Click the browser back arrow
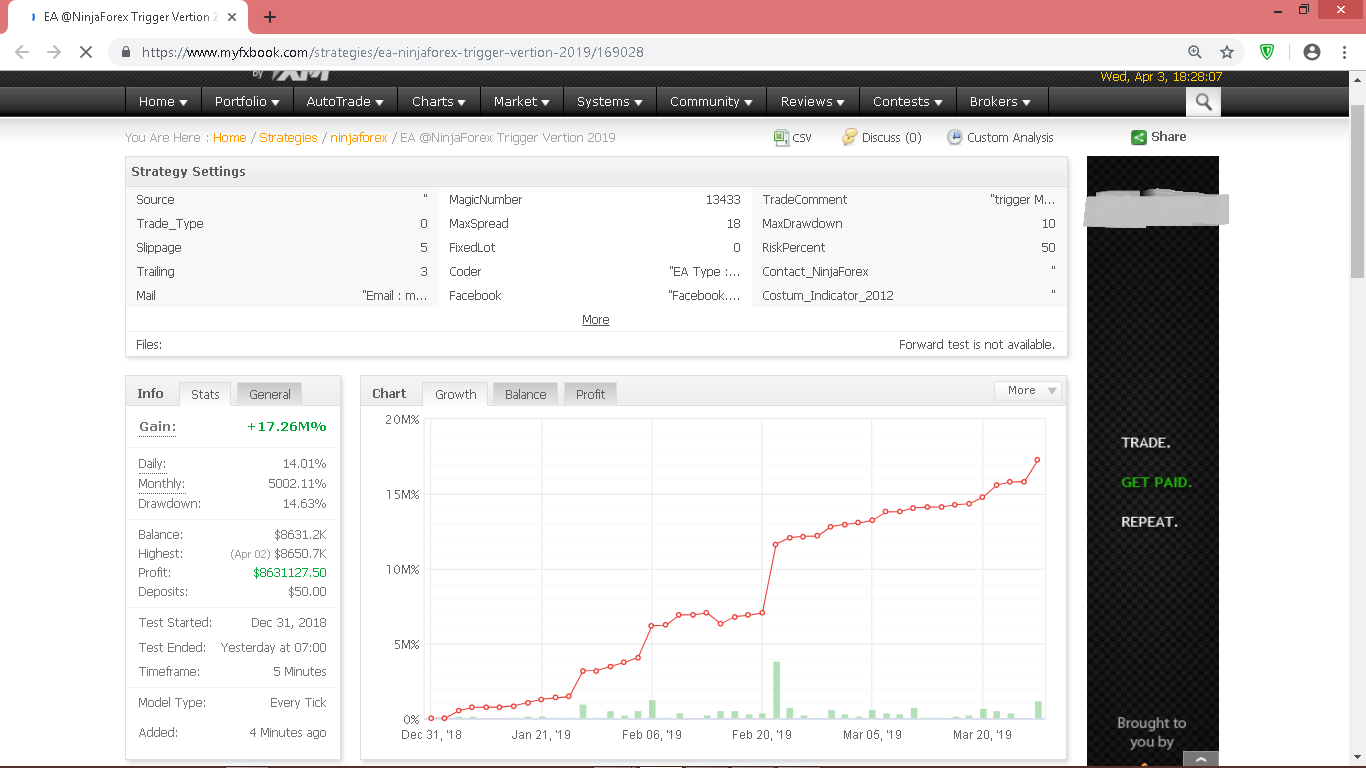Screen dimensions: 1366x768 (22, 52)
